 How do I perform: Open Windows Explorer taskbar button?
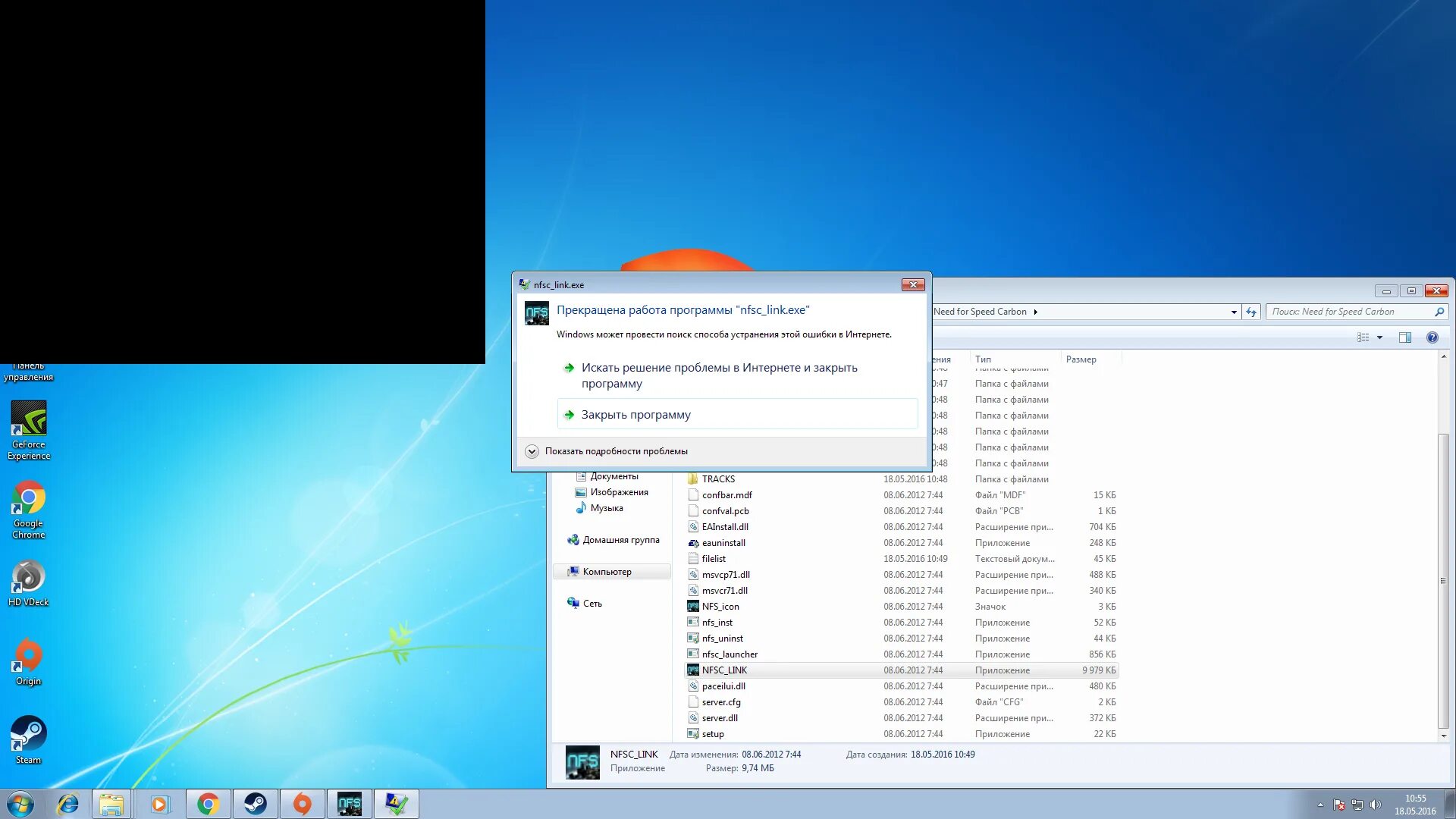(111, 804)
